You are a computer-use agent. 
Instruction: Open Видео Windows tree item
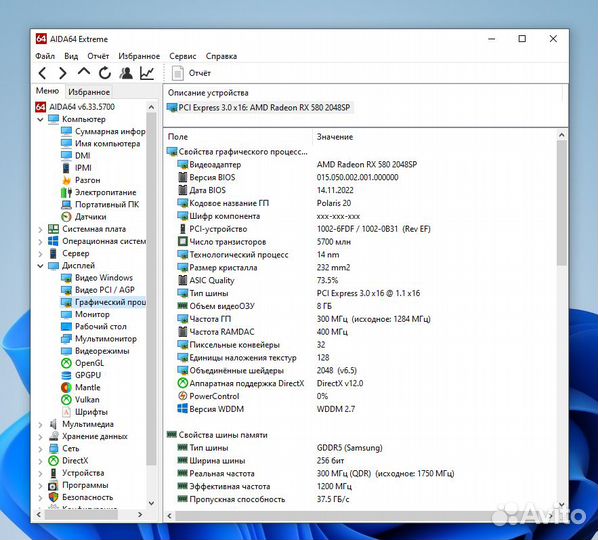pyautogui.click(x=97, y=278)
